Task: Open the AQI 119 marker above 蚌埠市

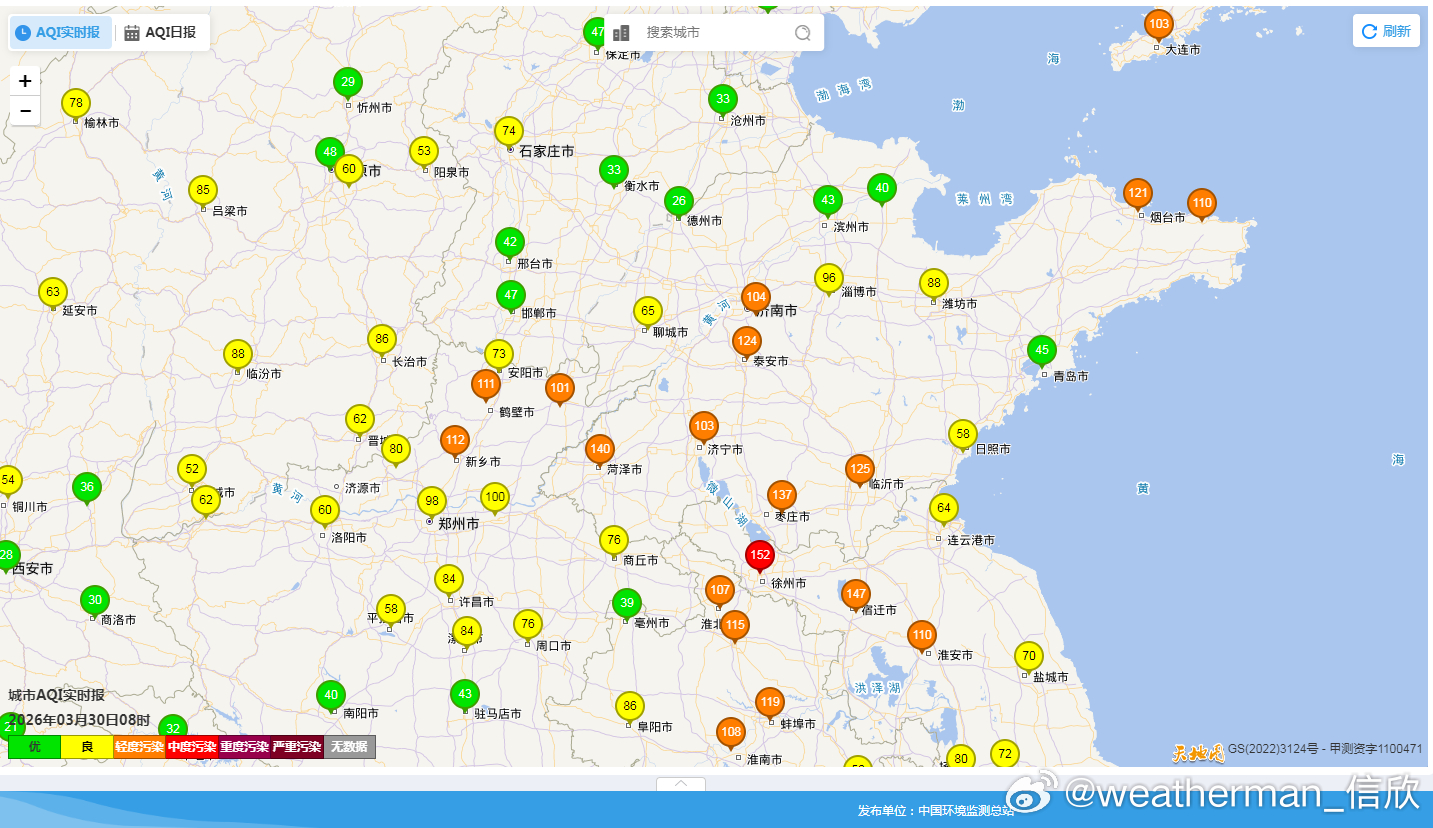Action: click(x=770, y=702)
